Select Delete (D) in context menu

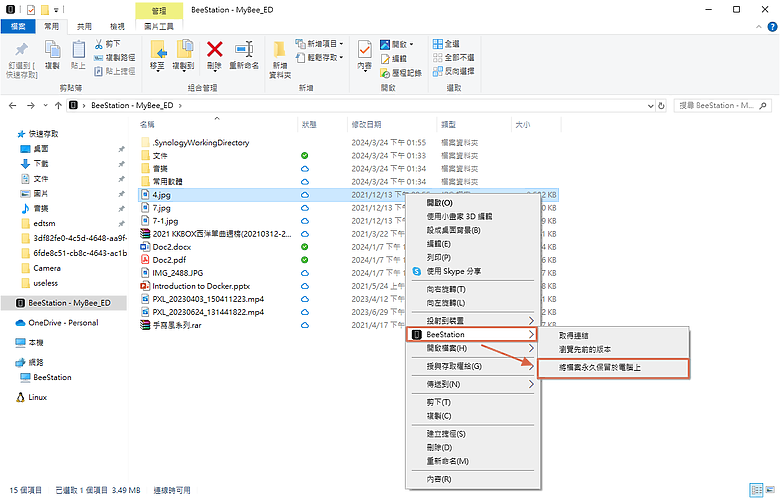point(473,447)
